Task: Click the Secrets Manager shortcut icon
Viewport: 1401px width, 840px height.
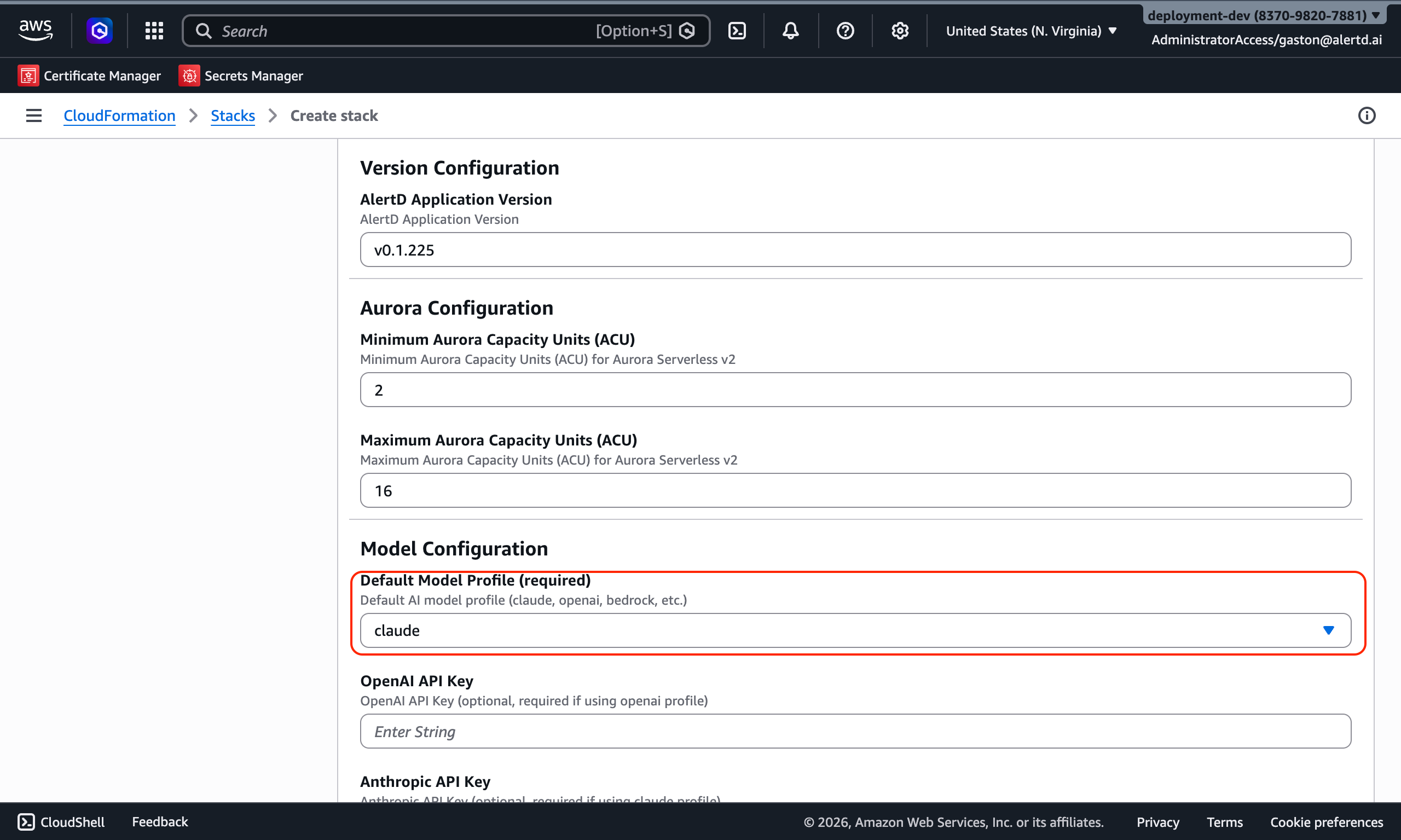Action: (x=189, y=76)
